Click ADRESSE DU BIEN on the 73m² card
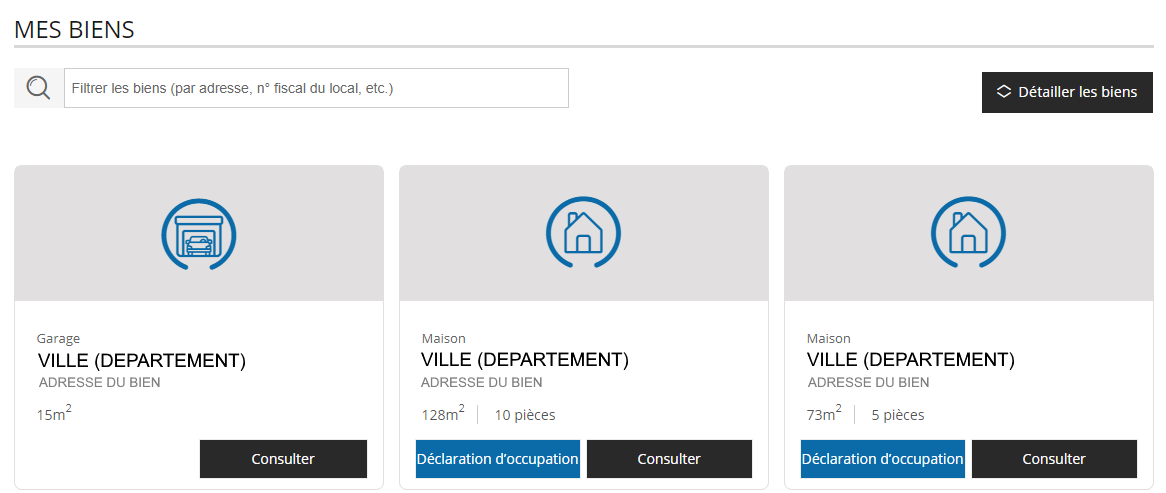The image size is (1166, 493). [869, 383]
